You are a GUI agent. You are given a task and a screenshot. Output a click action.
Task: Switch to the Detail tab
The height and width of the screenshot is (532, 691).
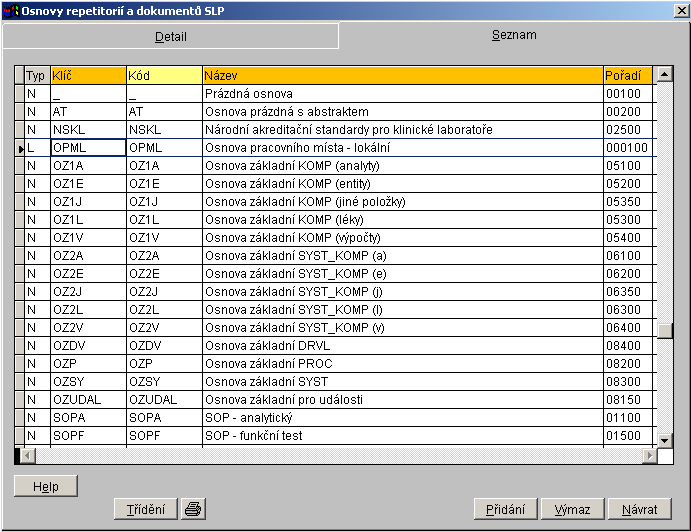coord(170,36)
